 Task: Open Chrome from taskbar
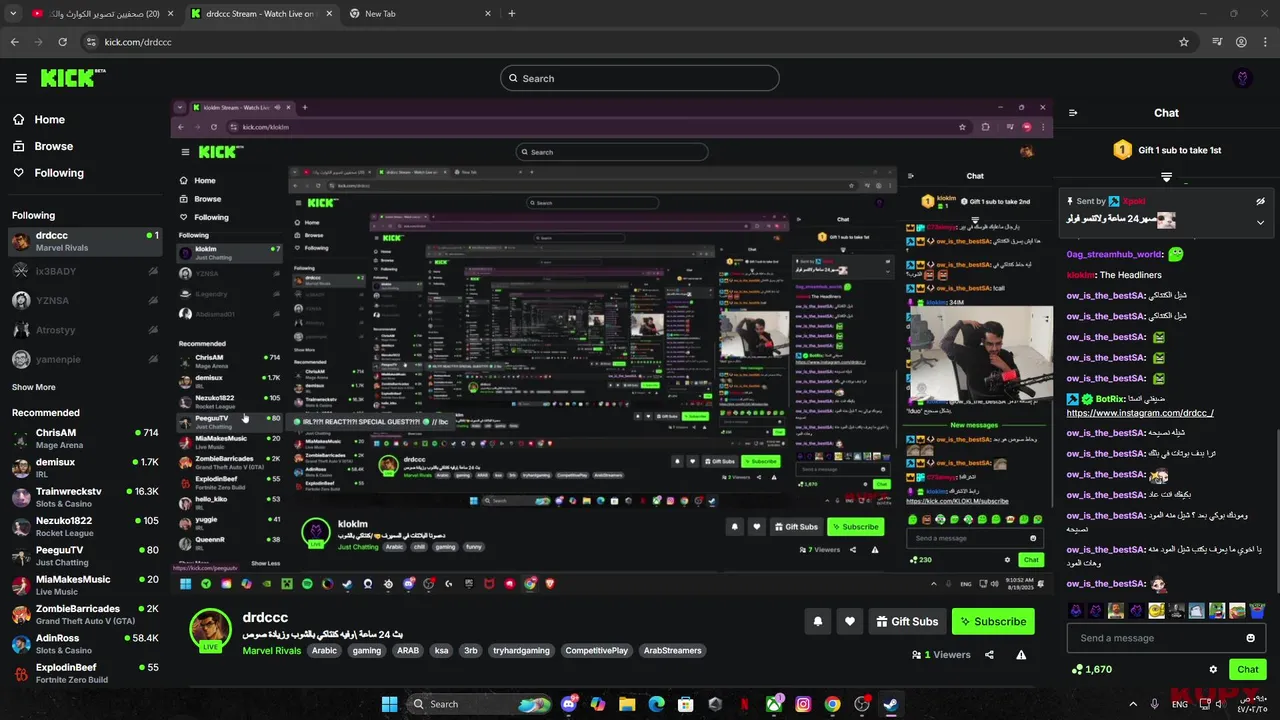[832, 704]
